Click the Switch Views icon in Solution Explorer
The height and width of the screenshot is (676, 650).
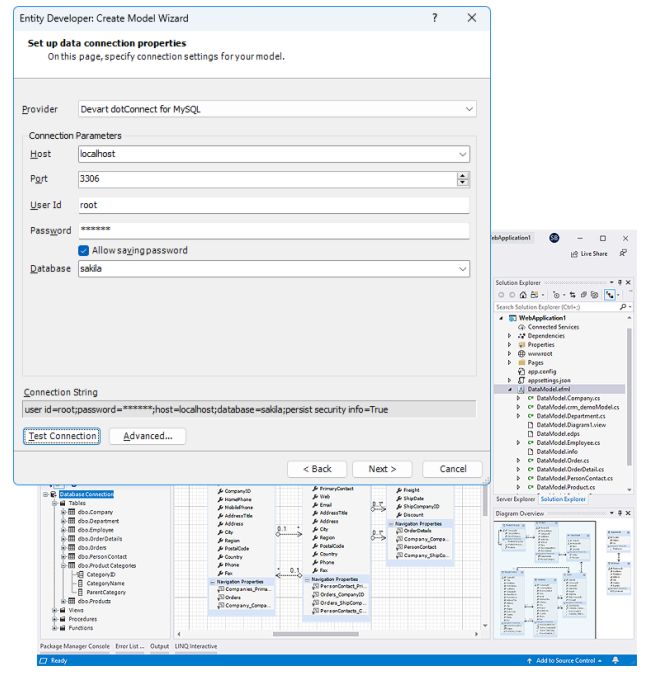click(x=534, y=295)
